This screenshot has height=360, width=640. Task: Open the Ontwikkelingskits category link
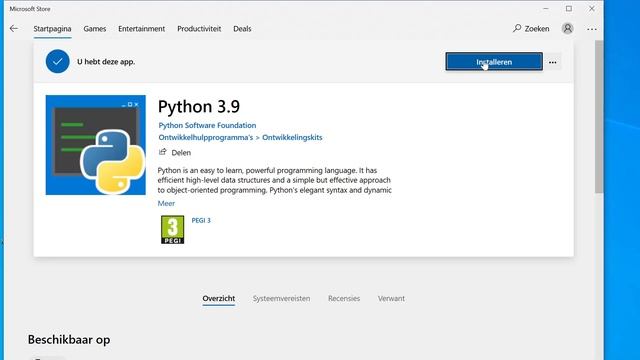pyautogui.click(x=292, y=138)
